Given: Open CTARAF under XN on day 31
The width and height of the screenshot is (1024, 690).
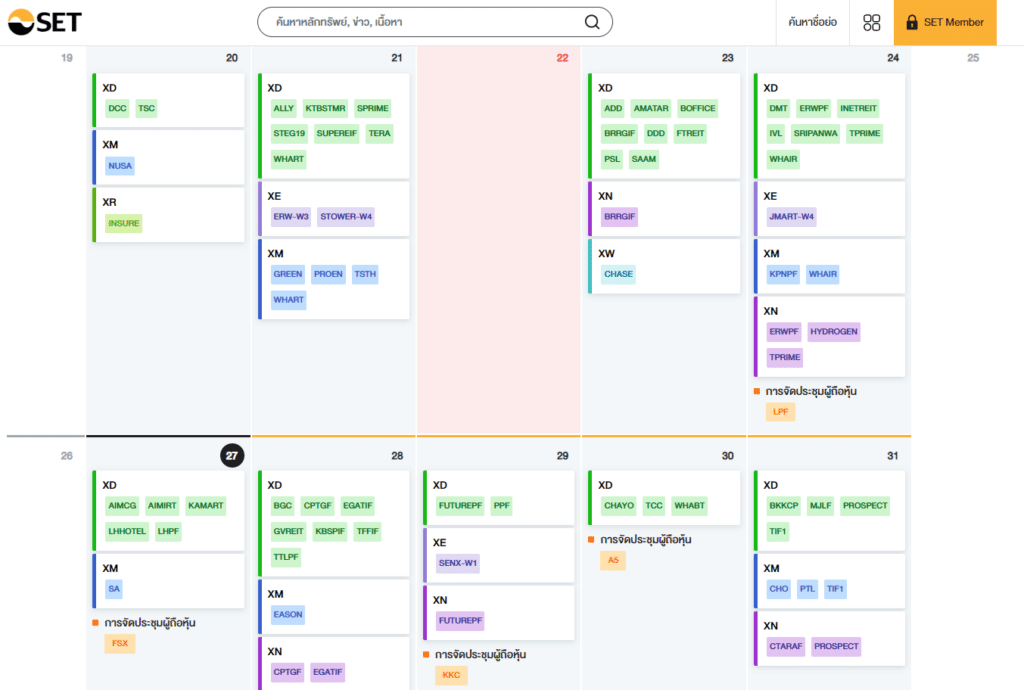Looking at the screenshot, I should click(x=786, y=646).
